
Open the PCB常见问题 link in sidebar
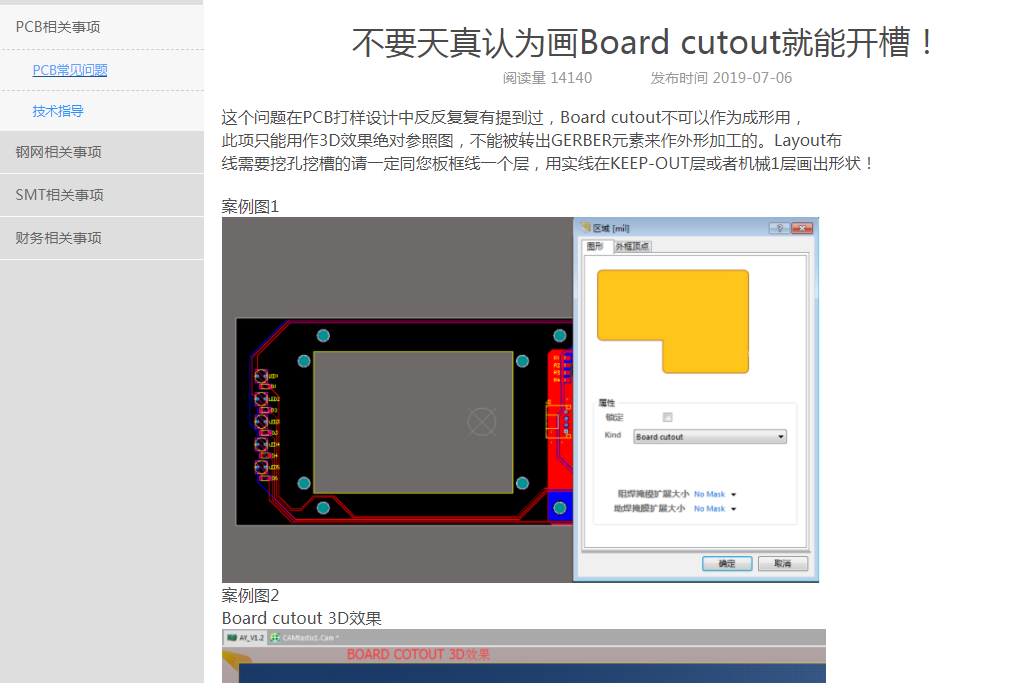pyautogui.click(x=70, y=70)
